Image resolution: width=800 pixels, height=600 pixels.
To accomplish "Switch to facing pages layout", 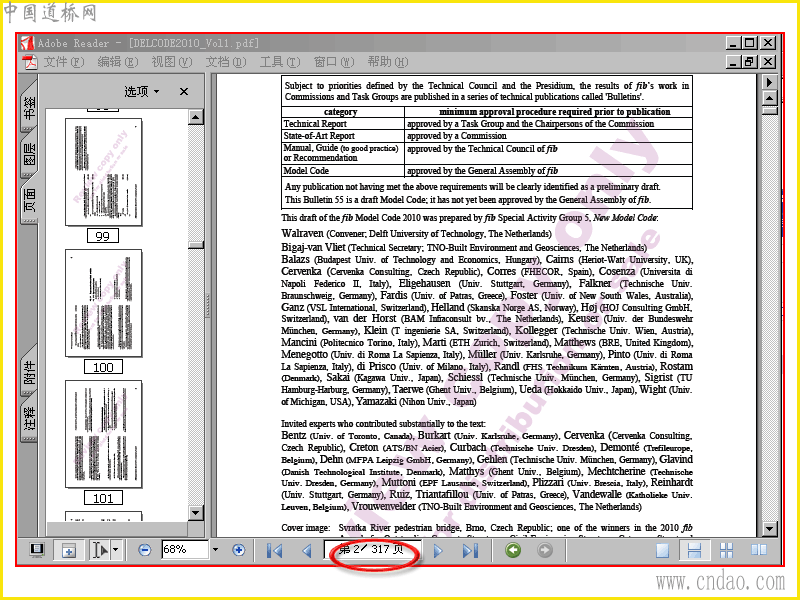I will point(759,550).
